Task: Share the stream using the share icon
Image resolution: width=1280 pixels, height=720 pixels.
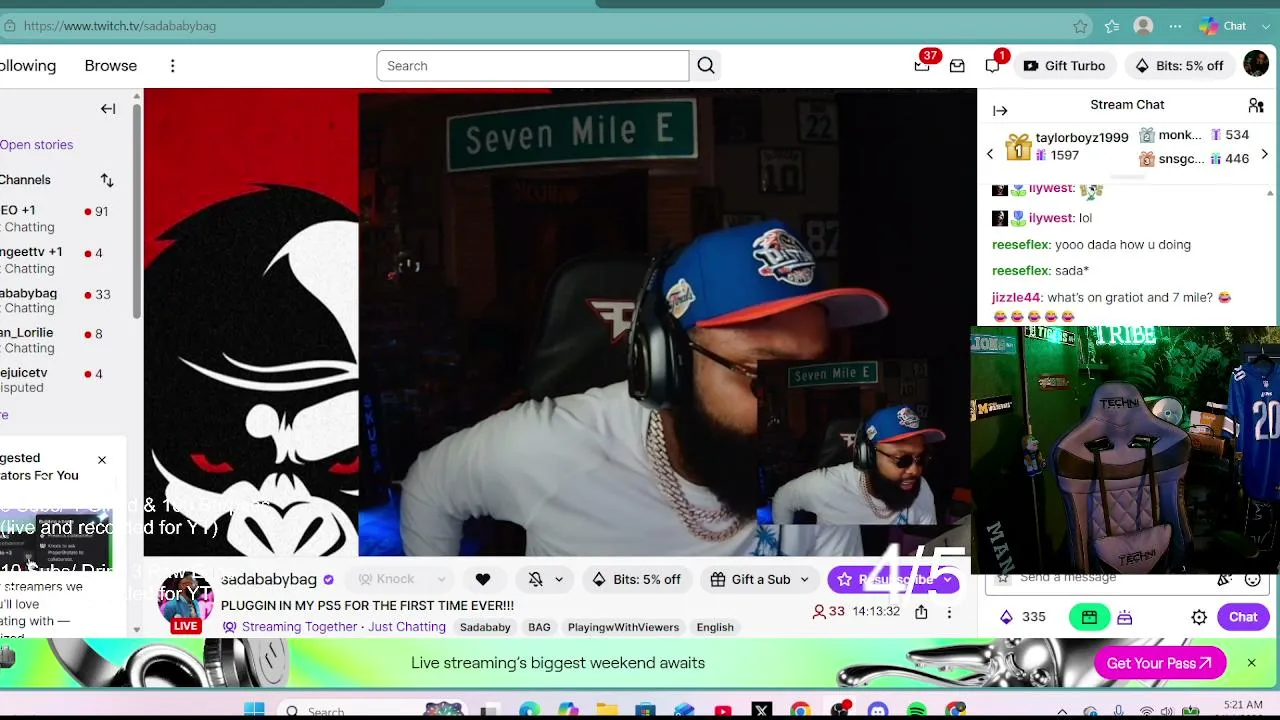Action: click(921, 612)
